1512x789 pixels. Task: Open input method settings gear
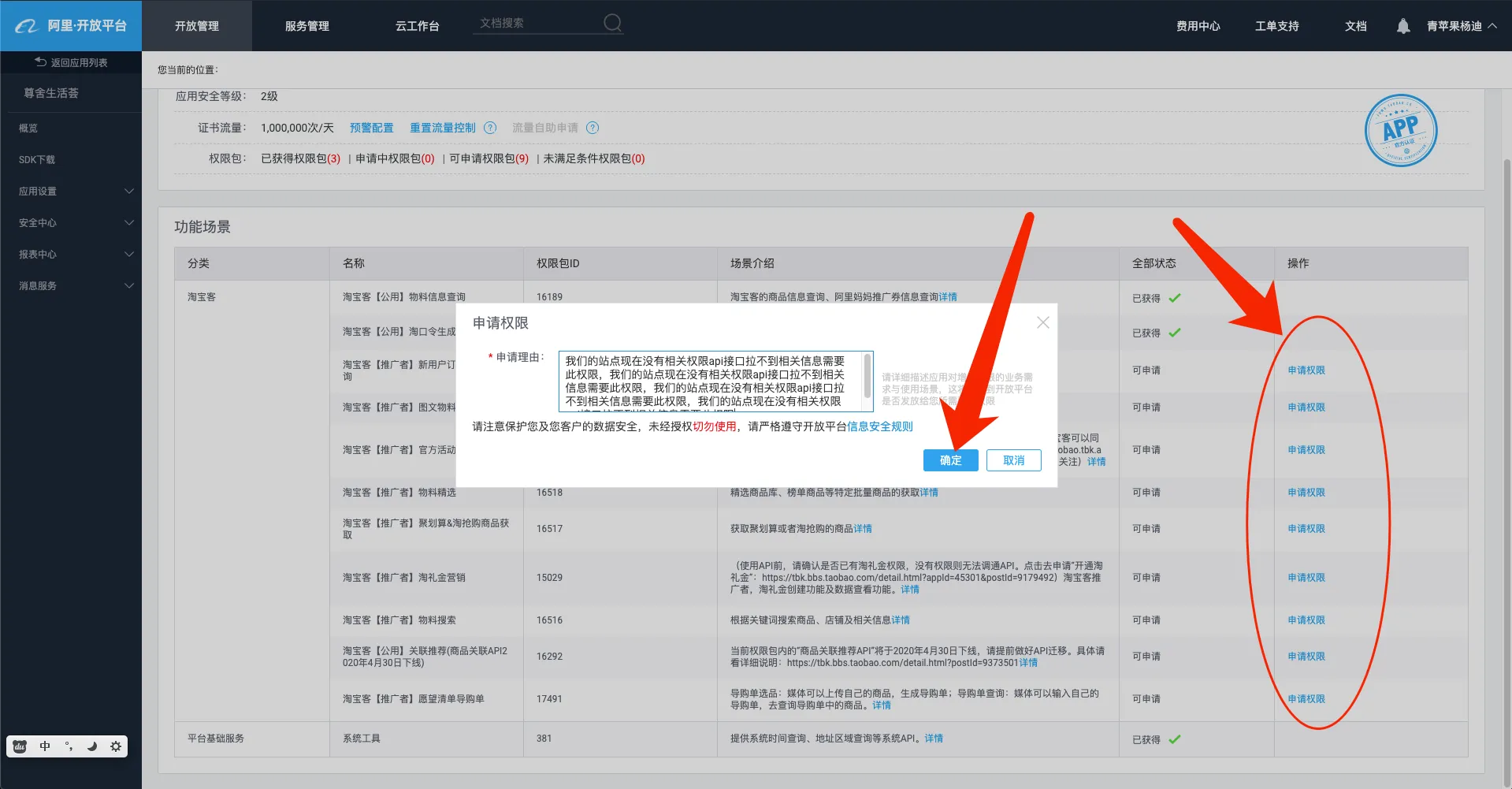[x=116, y=746]
